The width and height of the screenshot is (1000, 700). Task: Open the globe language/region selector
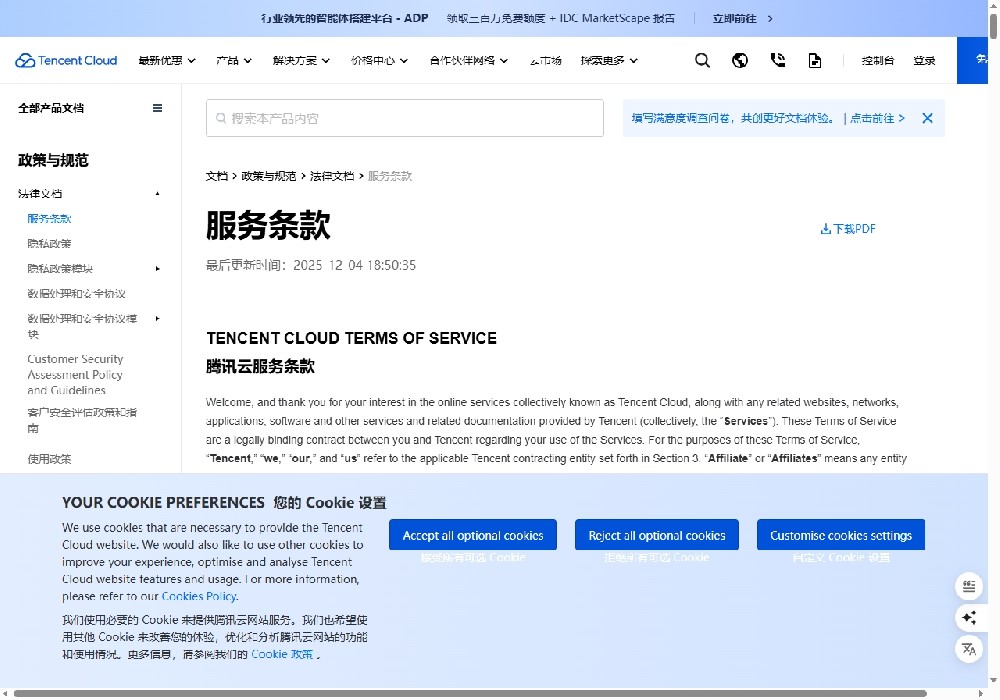740,60
